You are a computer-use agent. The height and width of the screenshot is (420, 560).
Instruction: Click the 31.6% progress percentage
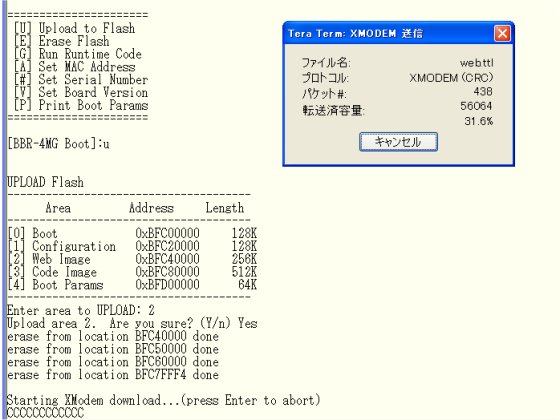click(479, 121)
